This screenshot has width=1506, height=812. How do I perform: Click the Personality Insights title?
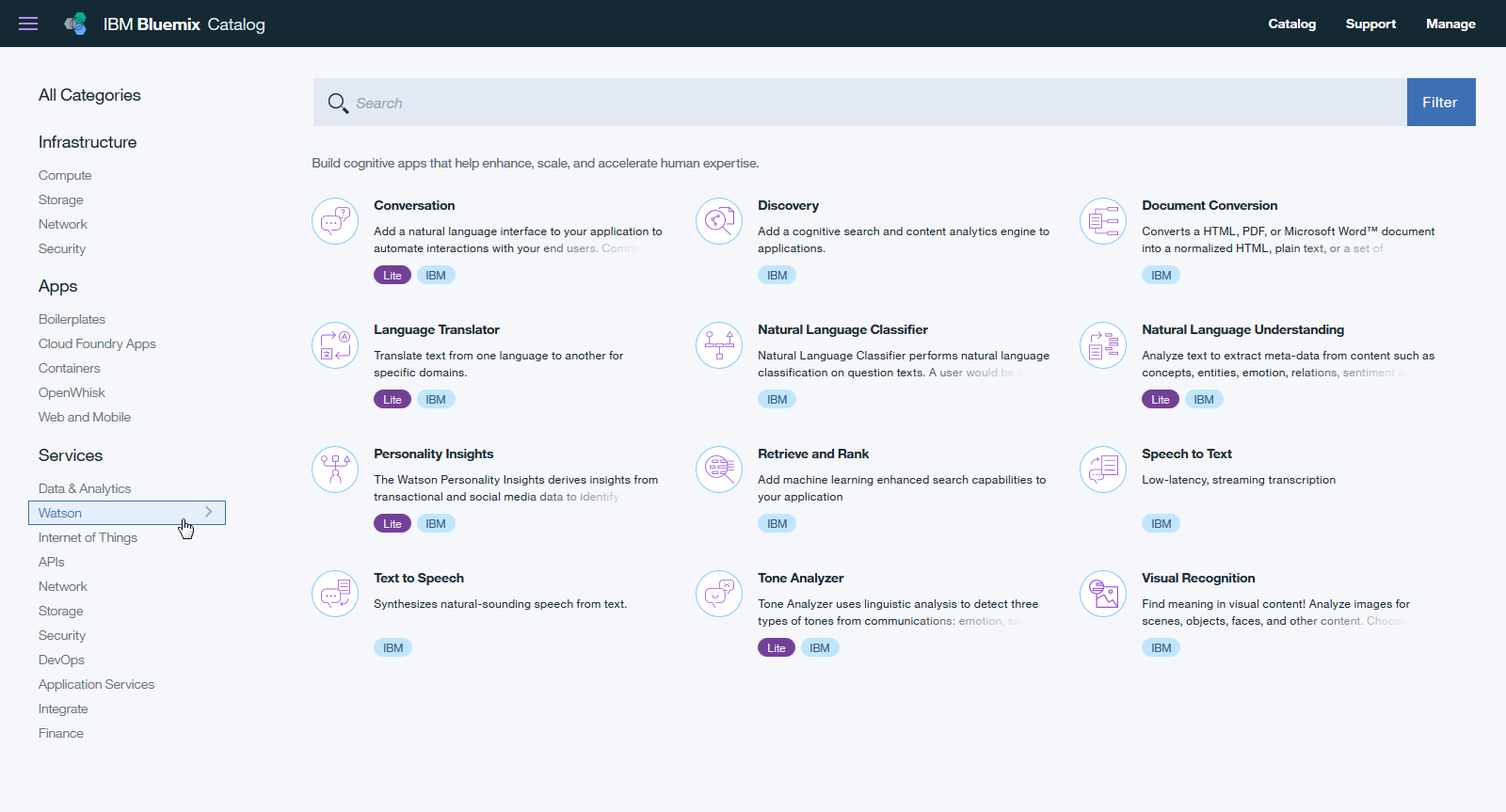[433, 454]
